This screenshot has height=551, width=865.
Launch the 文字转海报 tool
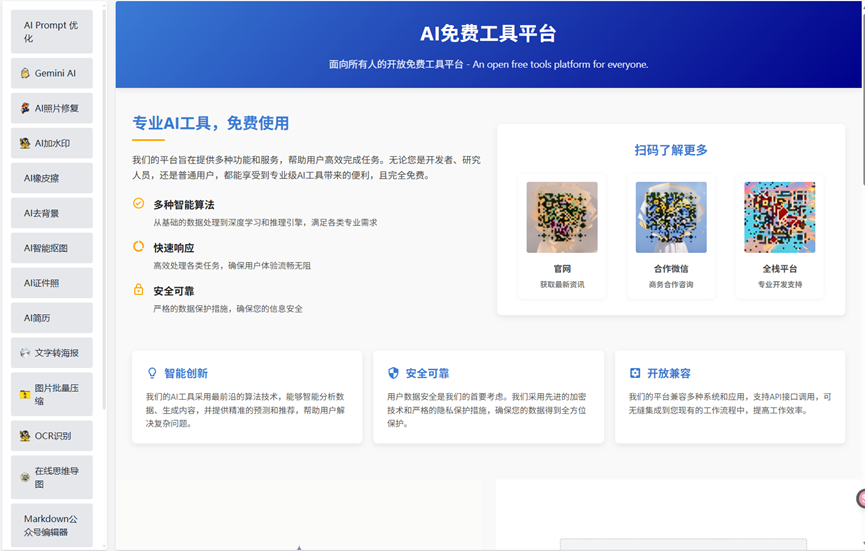point(52,353)
